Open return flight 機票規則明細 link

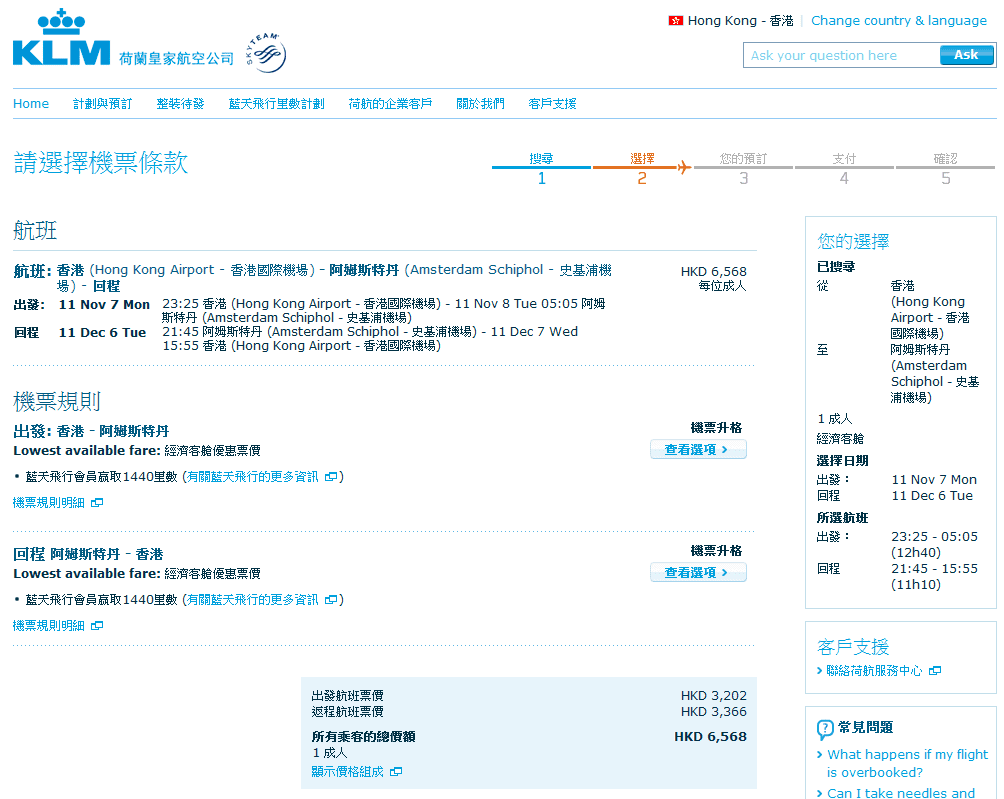click(x=49, y=626)
